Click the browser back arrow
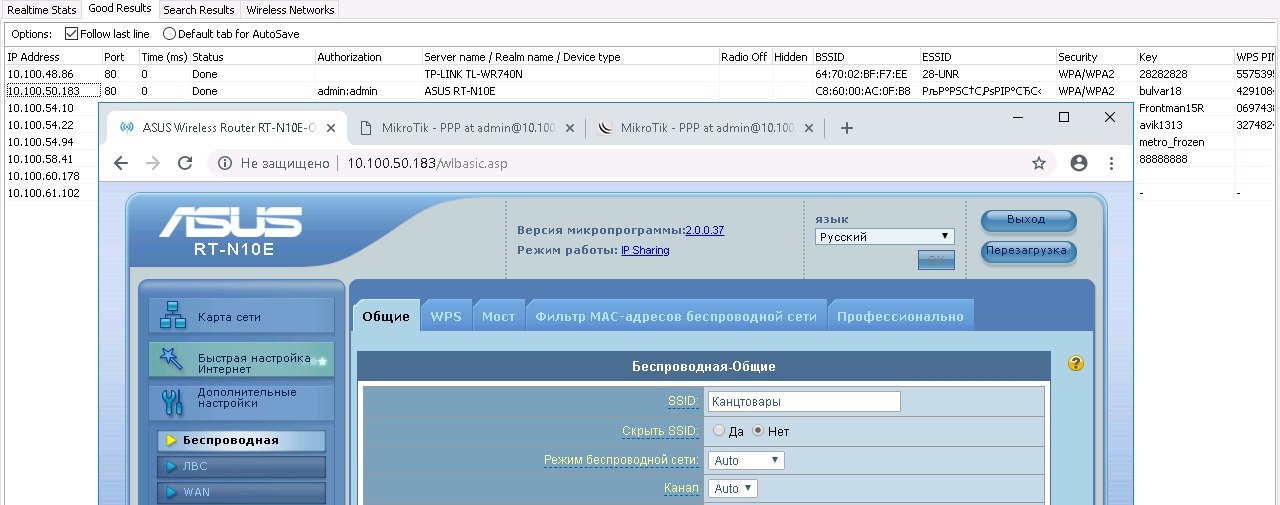Image resolution: width=1280 pixels, height=505 pixels. coord(121,162)
